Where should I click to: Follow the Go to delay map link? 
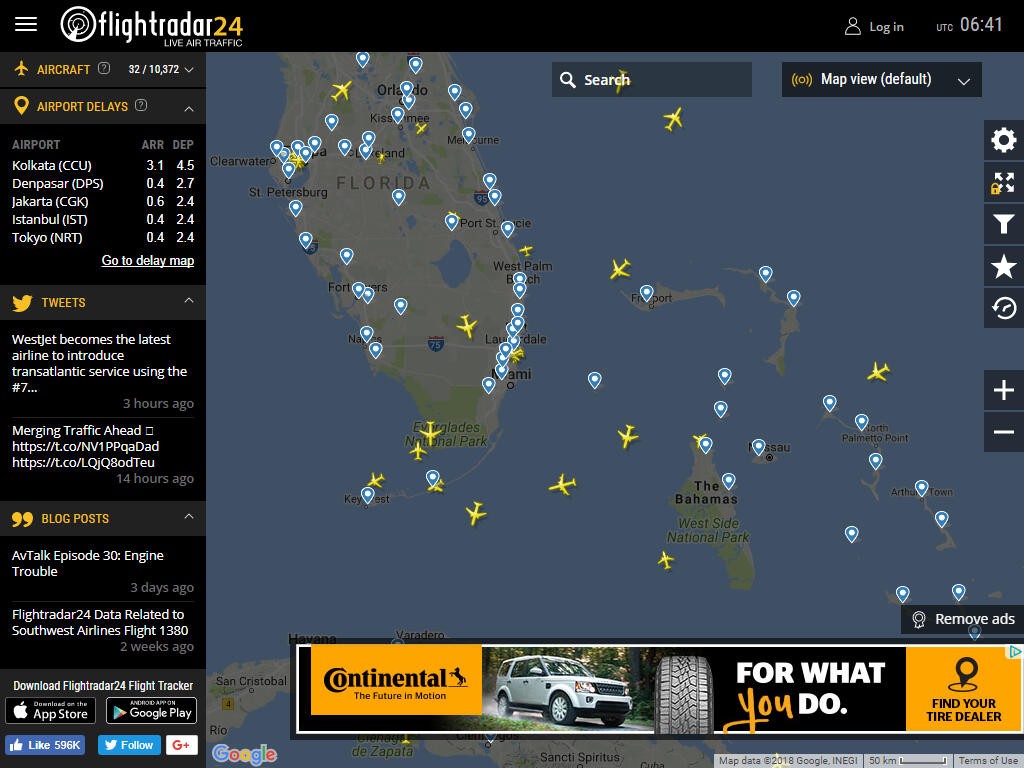coord(148,261)
